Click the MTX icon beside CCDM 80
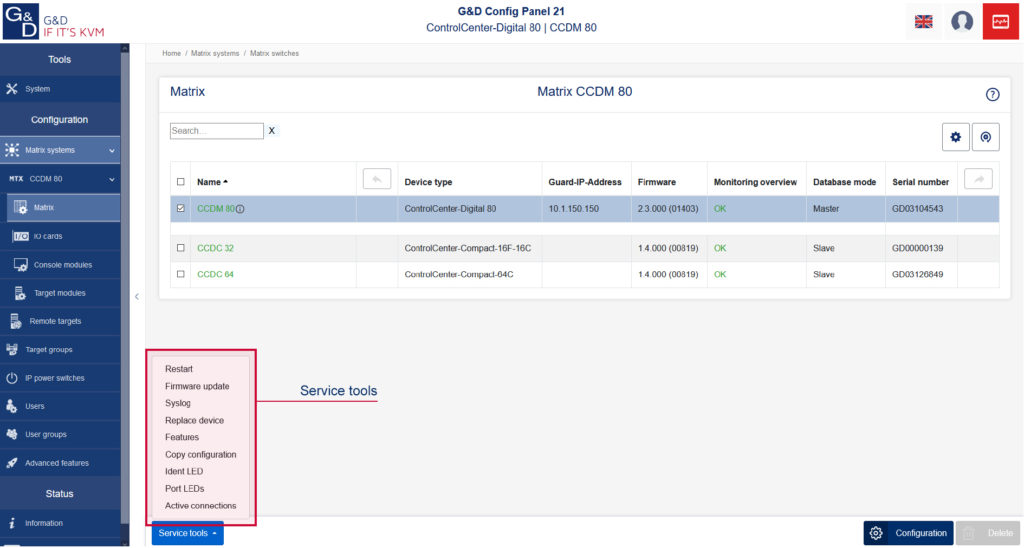1024x548 pixels. tap(16, 179)
